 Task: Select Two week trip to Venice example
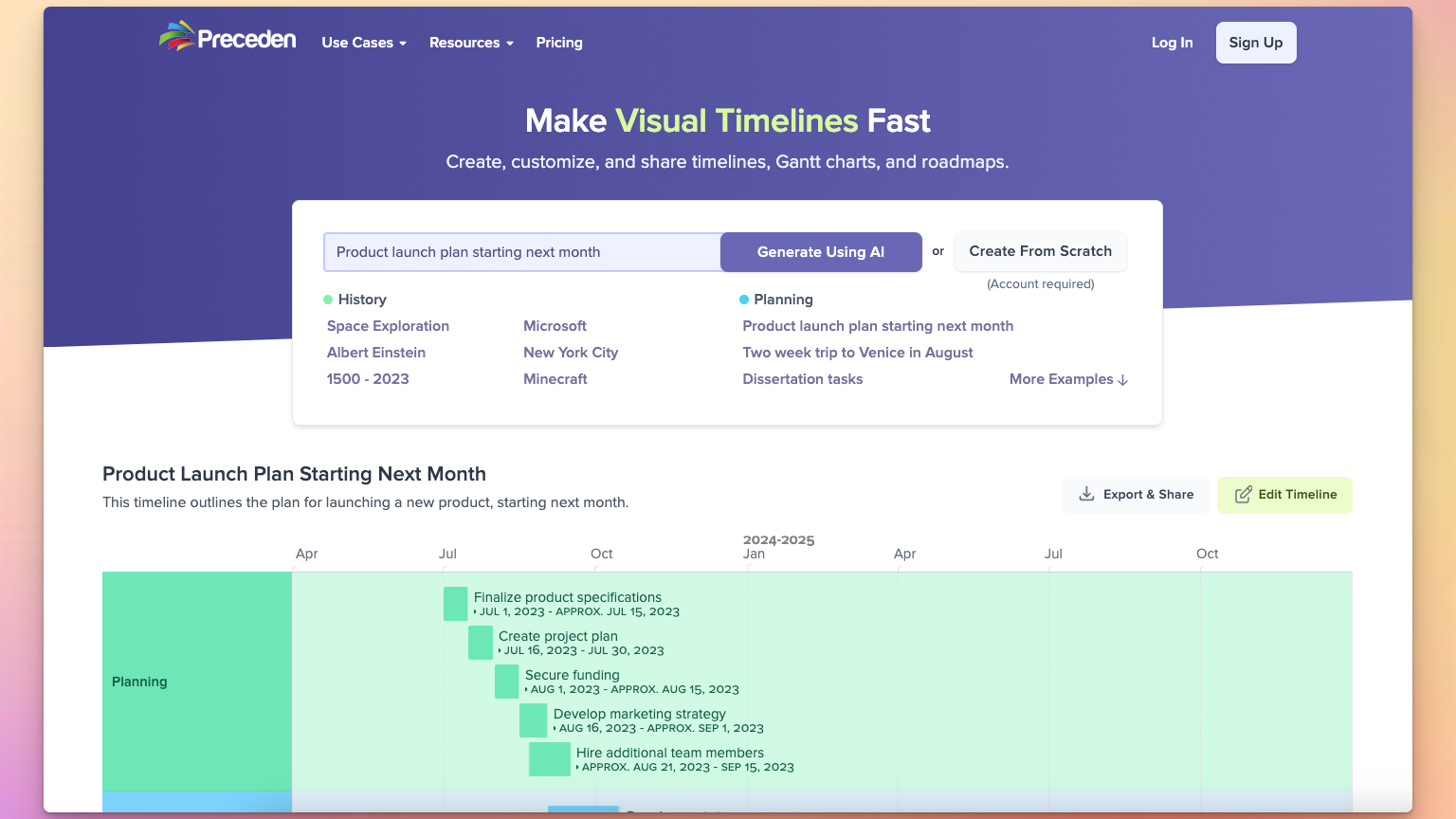[858, 353]
